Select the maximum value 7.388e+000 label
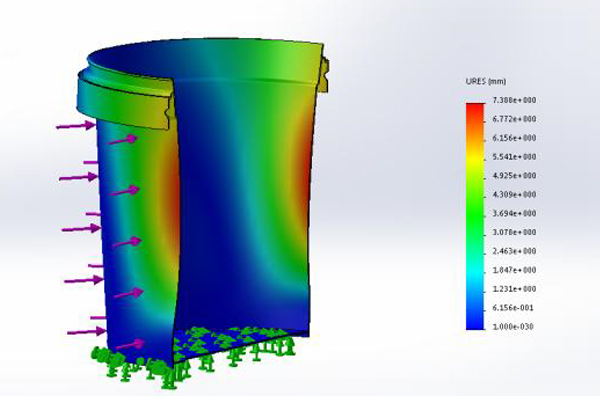 515,101
